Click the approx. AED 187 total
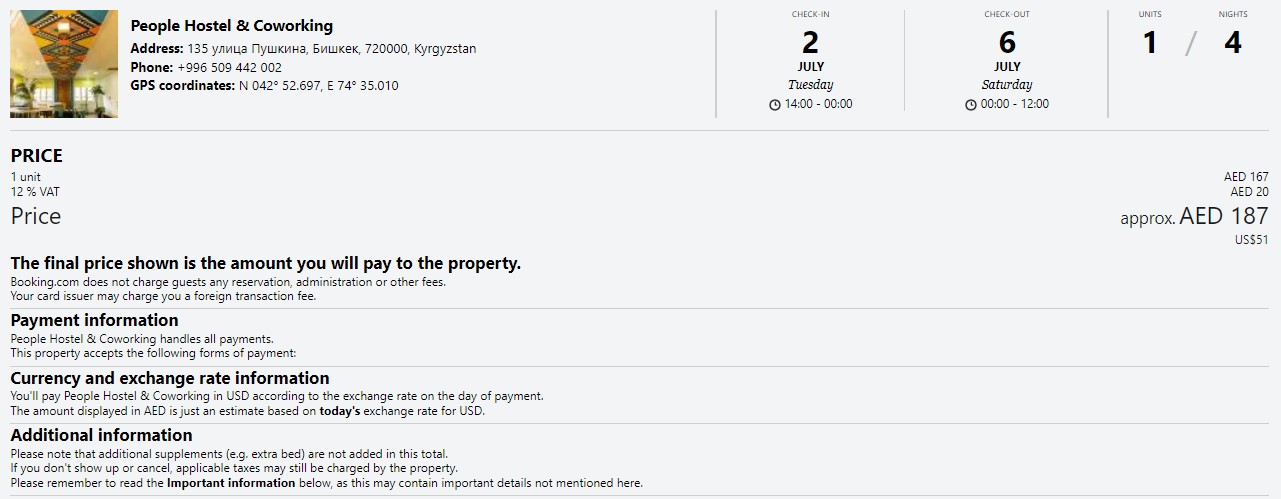 tap(1194, 216)
